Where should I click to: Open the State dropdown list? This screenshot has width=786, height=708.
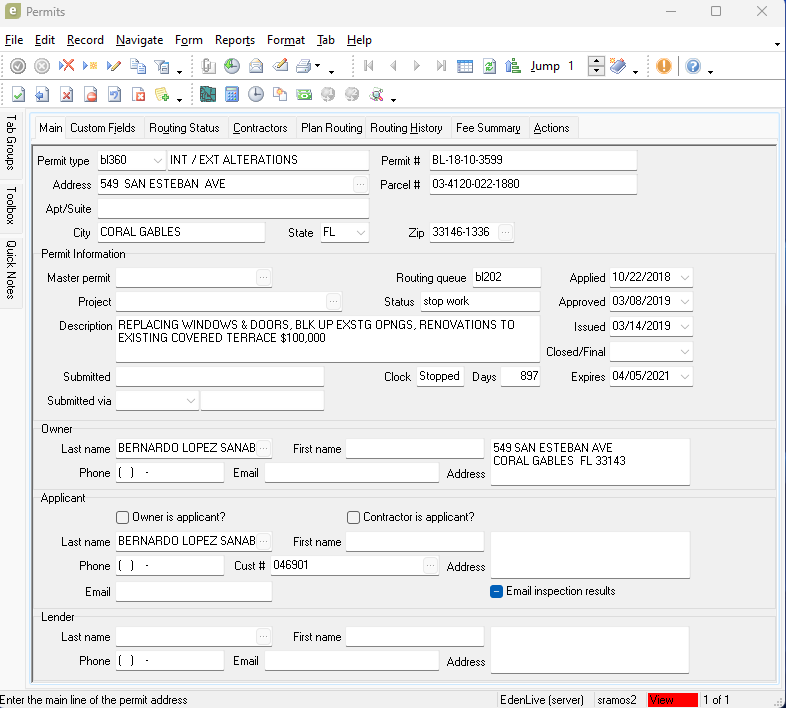(360, 232)
